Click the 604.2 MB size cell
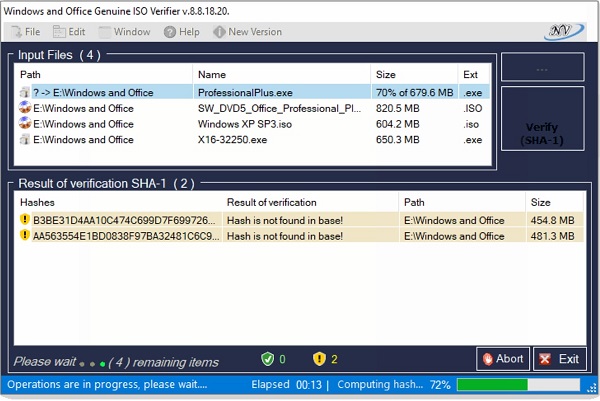Viewport: 600px width, 401px height. click(x=398, y=124)
